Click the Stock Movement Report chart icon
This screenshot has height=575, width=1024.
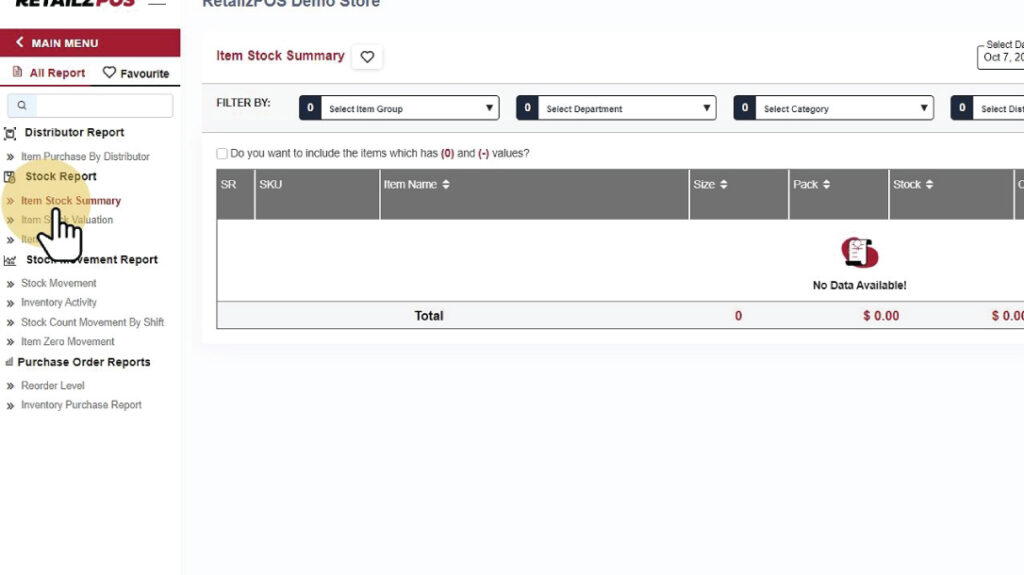click(x=10, y=260)
